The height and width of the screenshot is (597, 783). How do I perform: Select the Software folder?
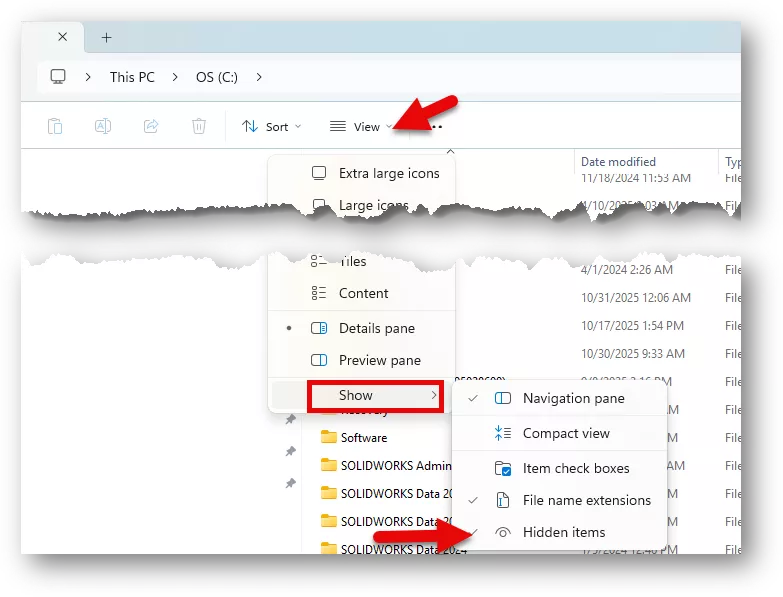click(x=364, y=438)
